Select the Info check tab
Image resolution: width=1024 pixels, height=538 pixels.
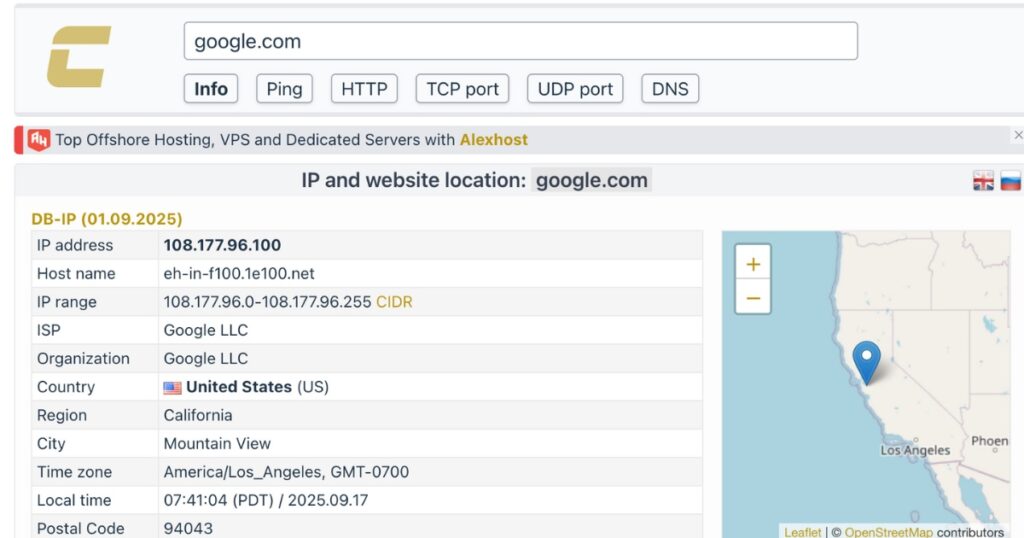(x=211, y=89)
